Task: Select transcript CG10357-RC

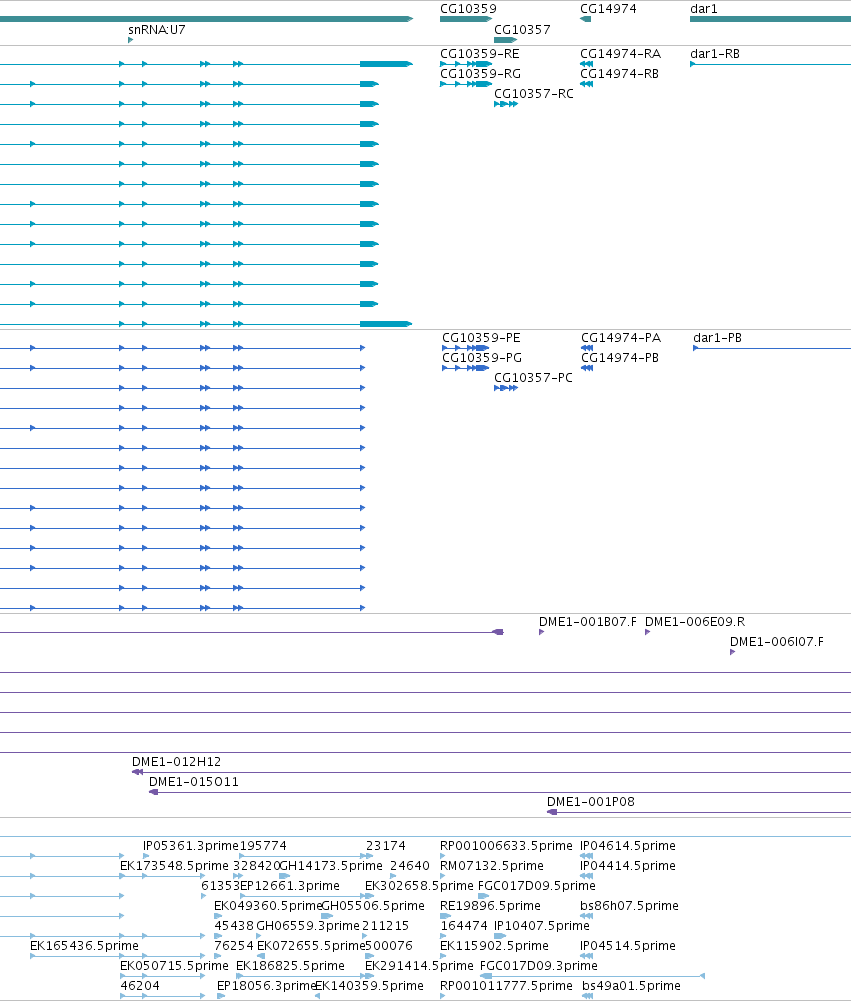Action: (534, 94)
